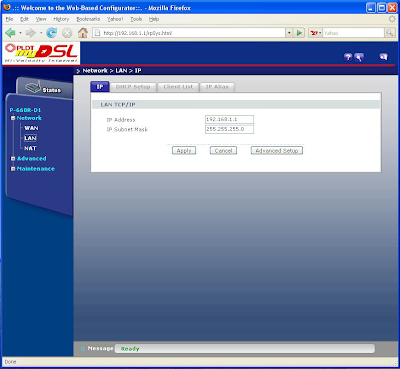The image size is (400, 369).
Task: Open the Client List tab
Action: 178,87
